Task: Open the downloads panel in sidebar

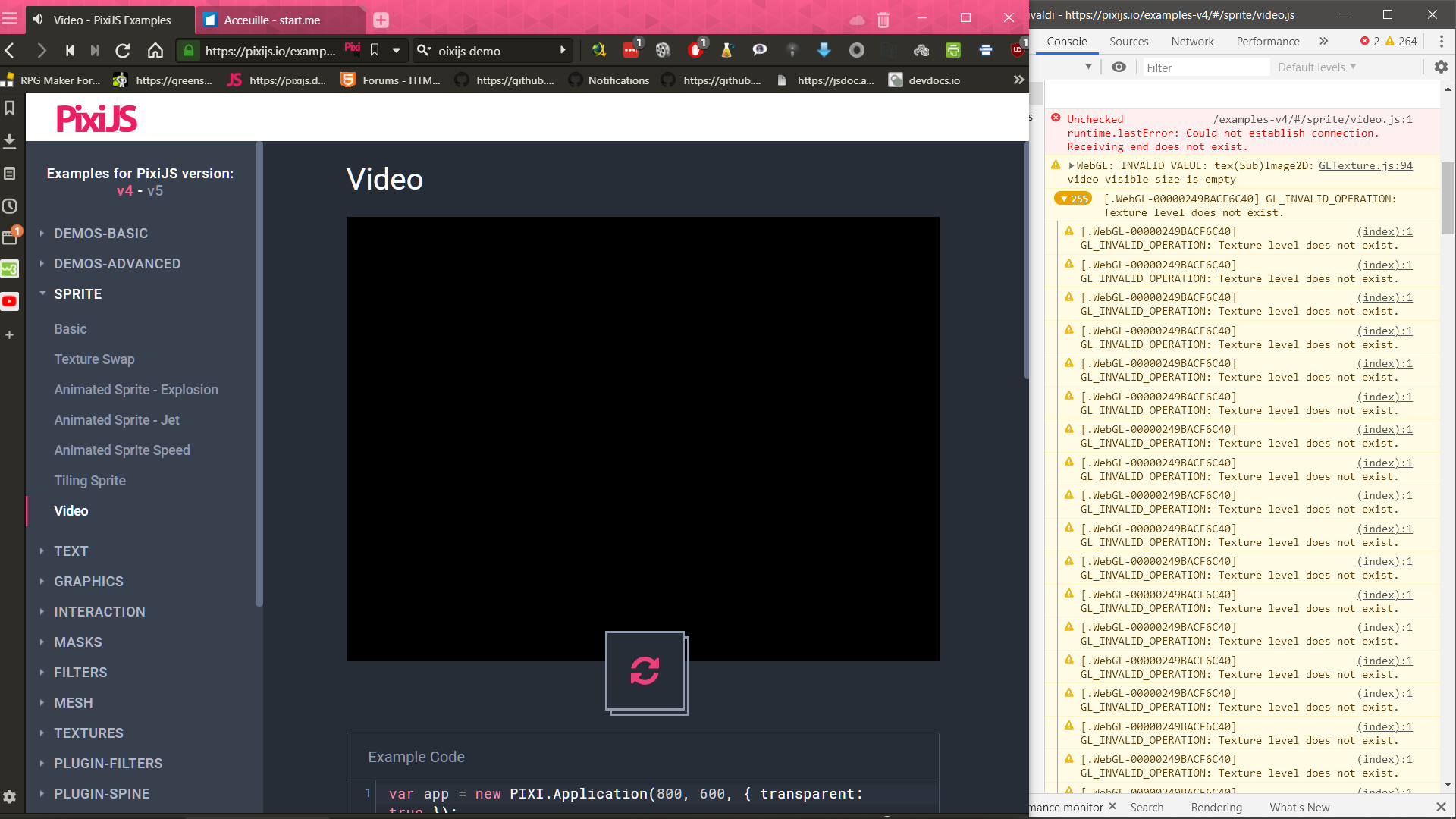Action: click(10, 141)
